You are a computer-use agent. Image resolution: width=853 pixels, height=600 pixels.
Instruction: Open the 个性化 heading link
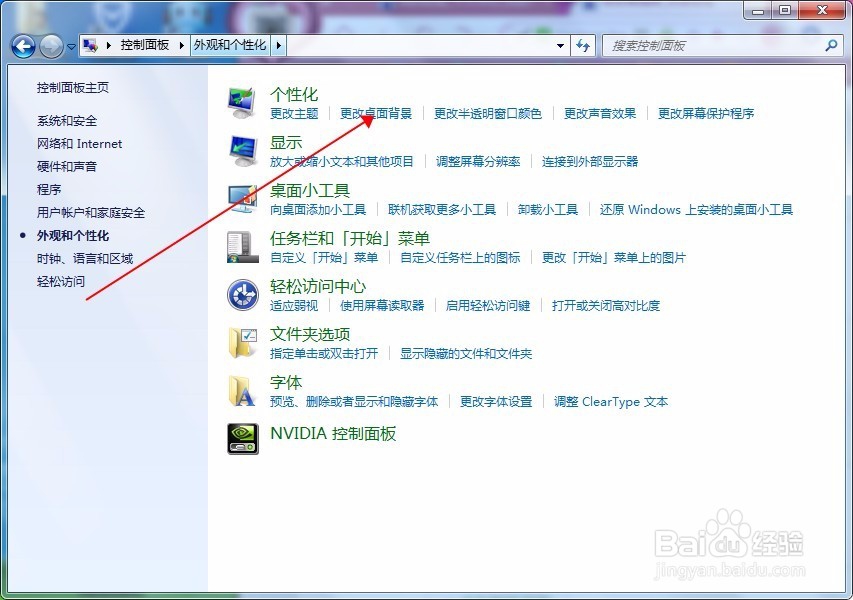[x=294, y=94]
